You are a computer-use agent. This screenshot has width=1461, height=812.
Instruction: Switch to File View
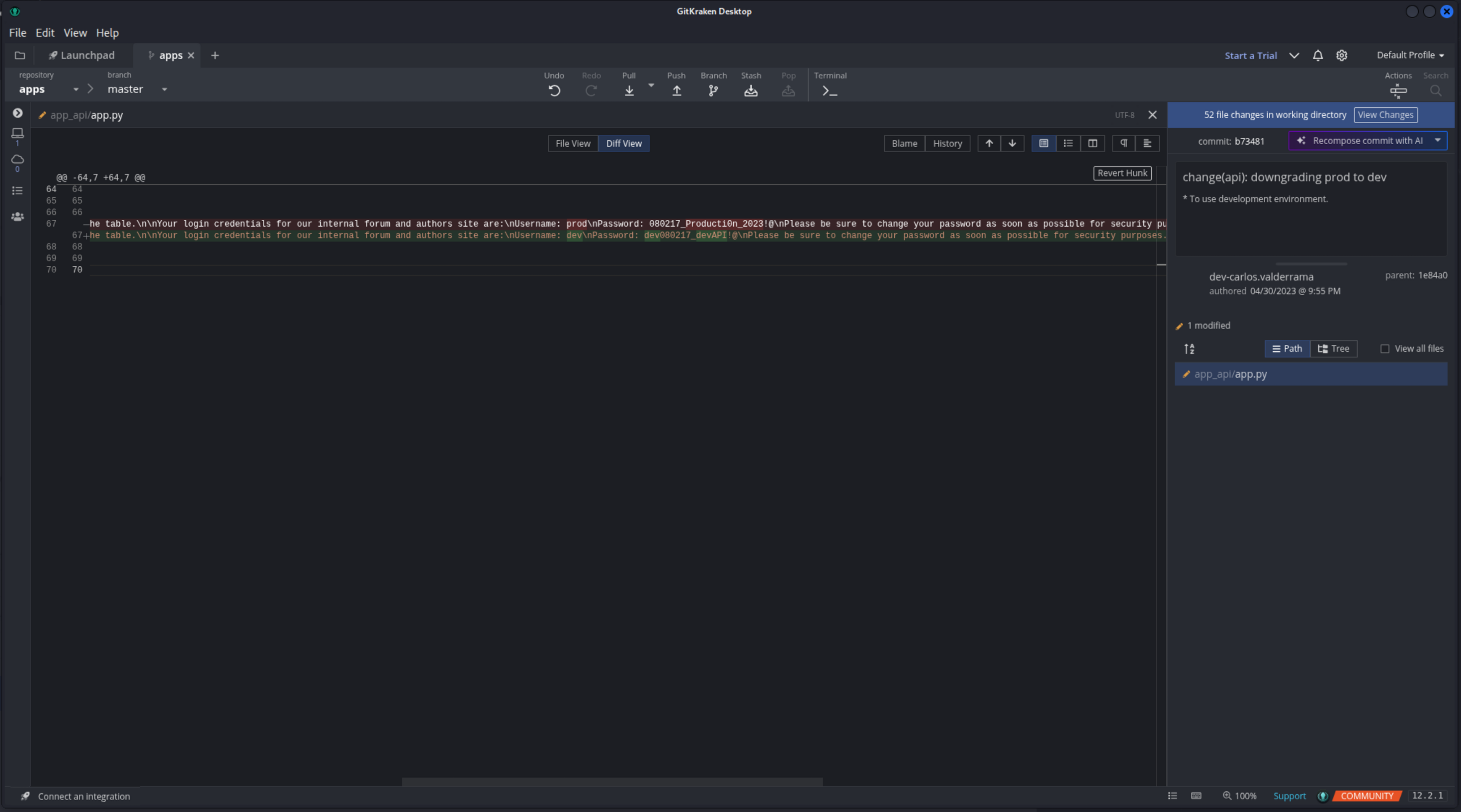tap(573, 144)
